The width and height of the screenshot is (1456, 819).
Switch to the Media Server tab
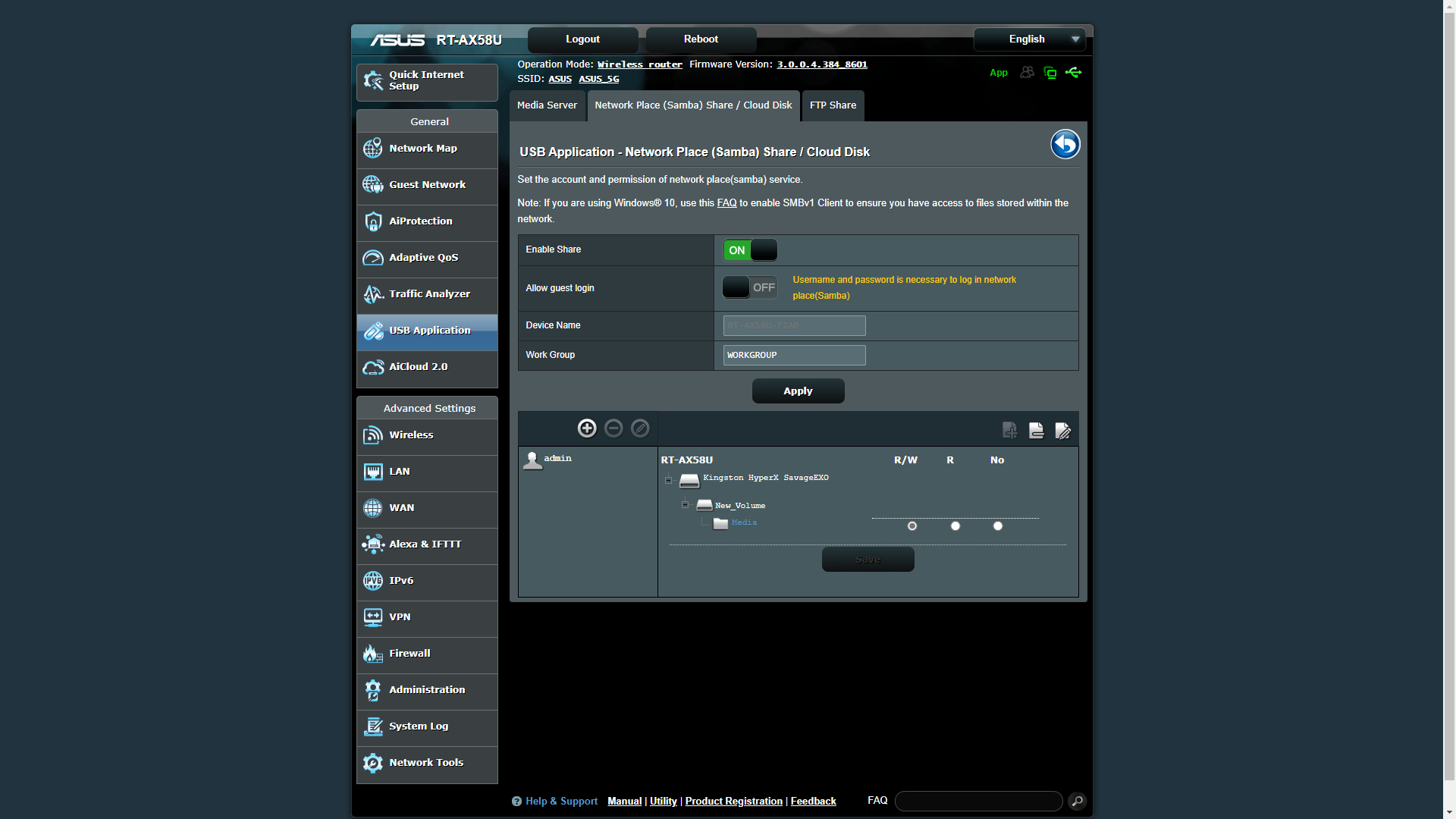pos(547,105)
